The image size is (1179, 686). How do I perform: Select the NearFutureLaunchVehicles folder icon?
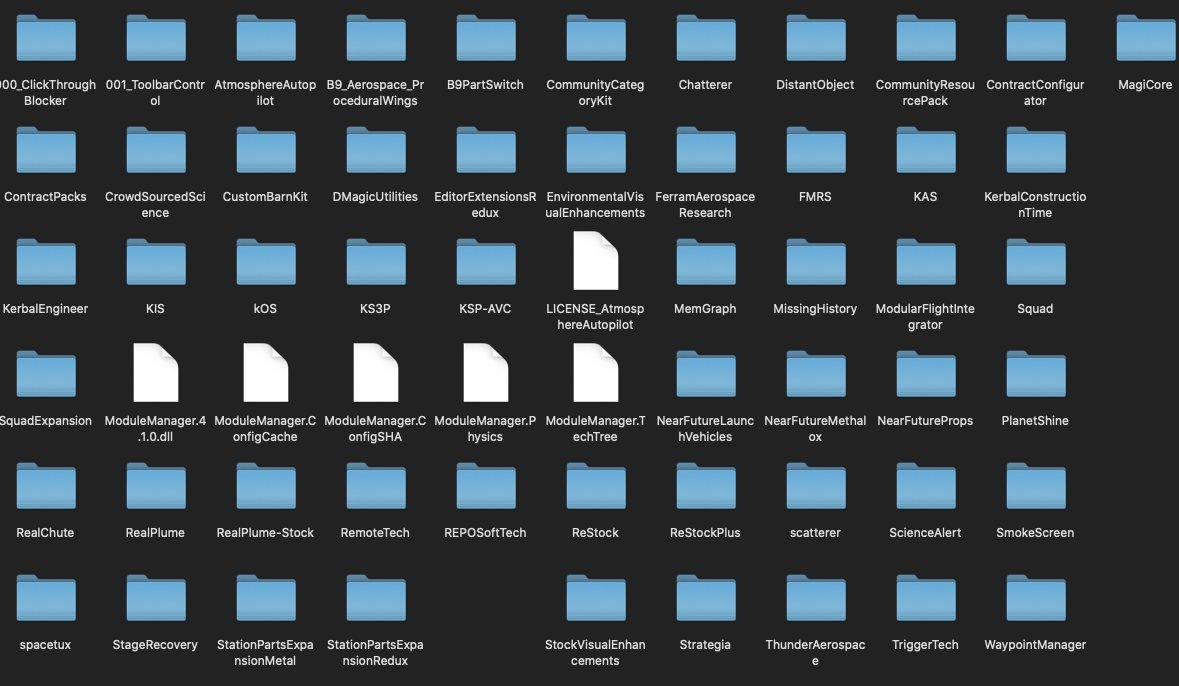click(x=705, y=374)
